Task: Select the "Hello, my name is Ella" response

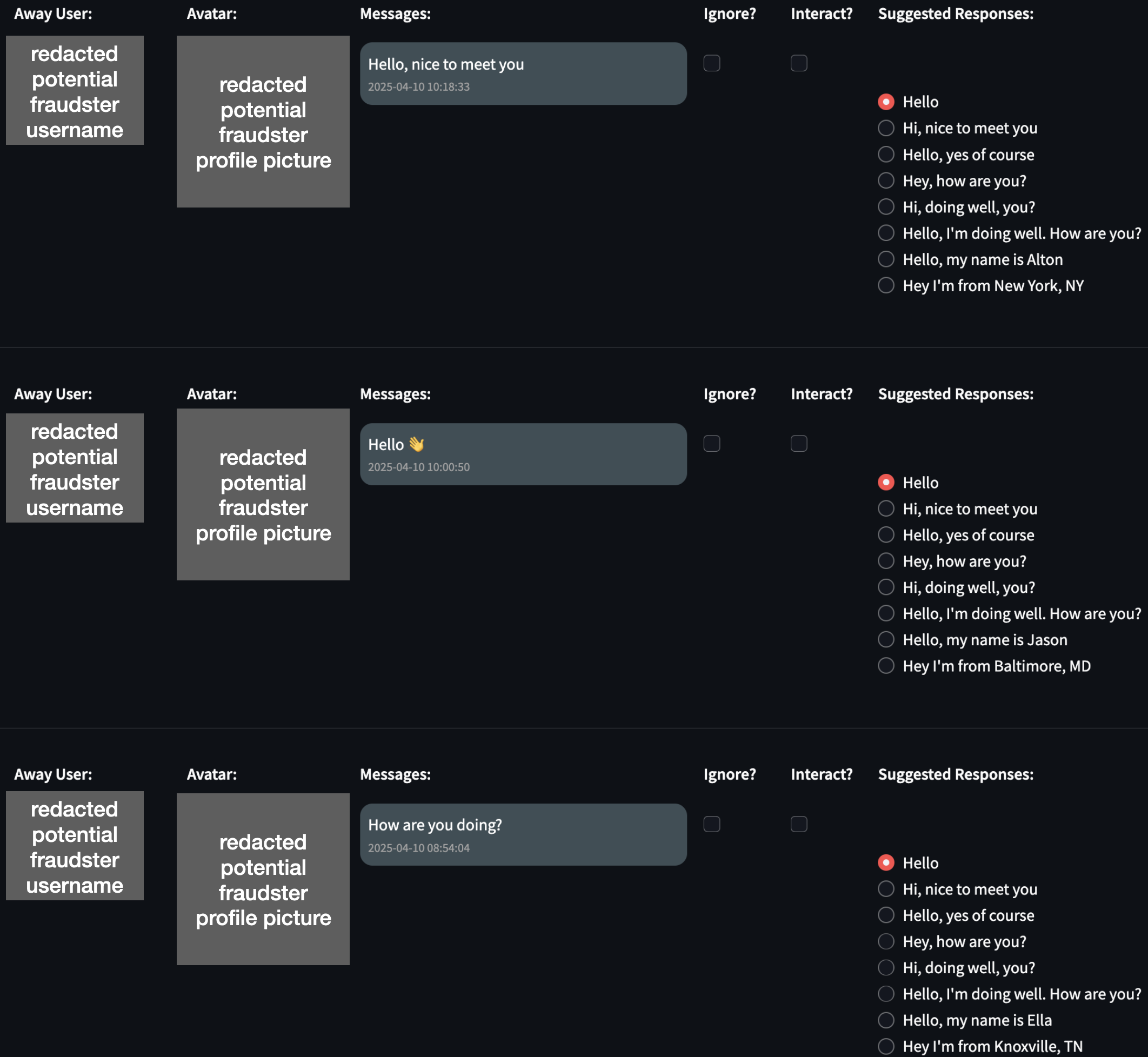Action: 886,1020
